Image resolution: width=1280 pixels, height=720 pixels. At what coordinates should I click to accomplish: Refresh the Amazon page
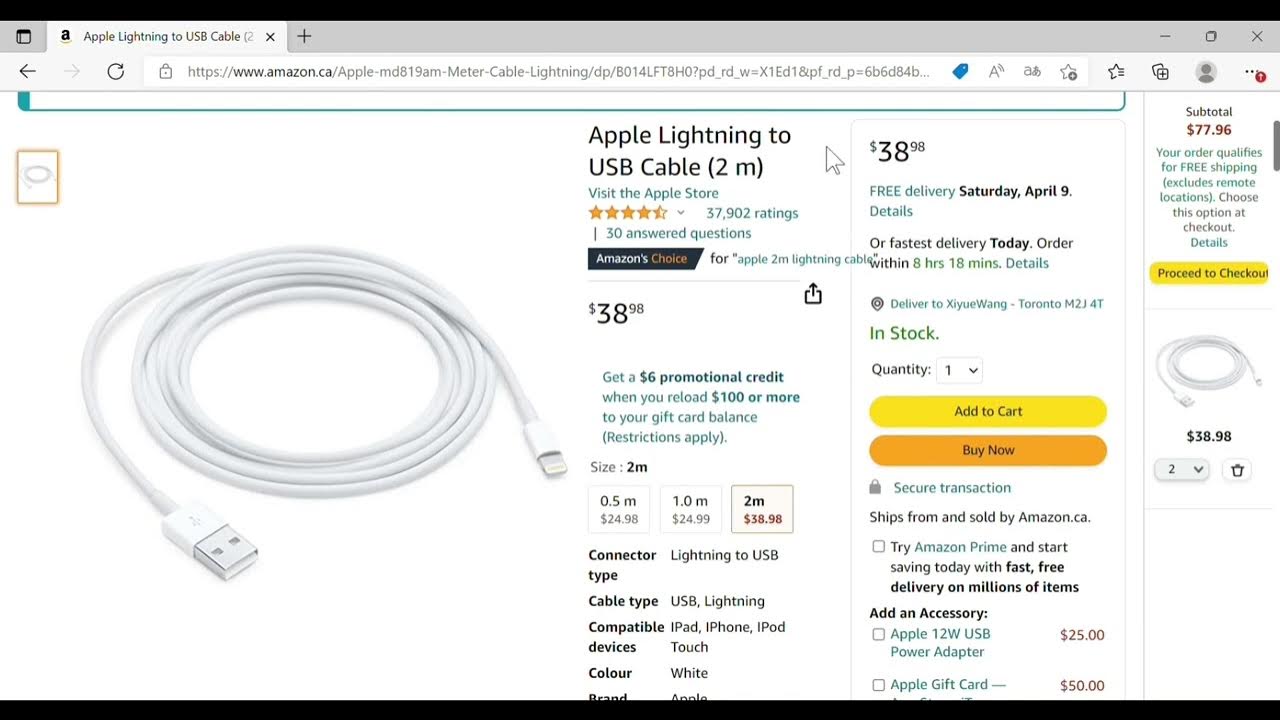point(116,71)
